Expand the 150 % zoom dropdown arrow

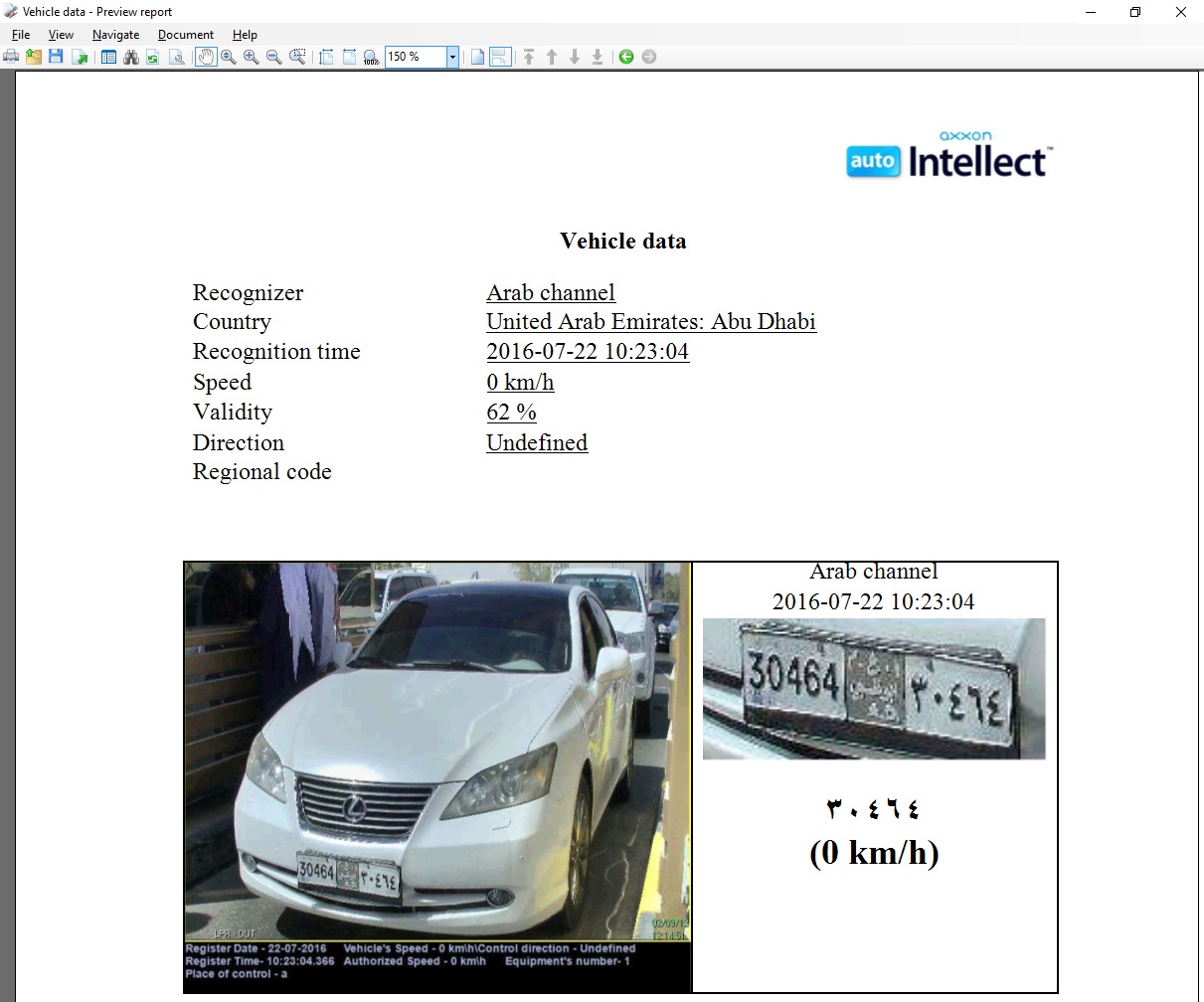click(452, 57)
